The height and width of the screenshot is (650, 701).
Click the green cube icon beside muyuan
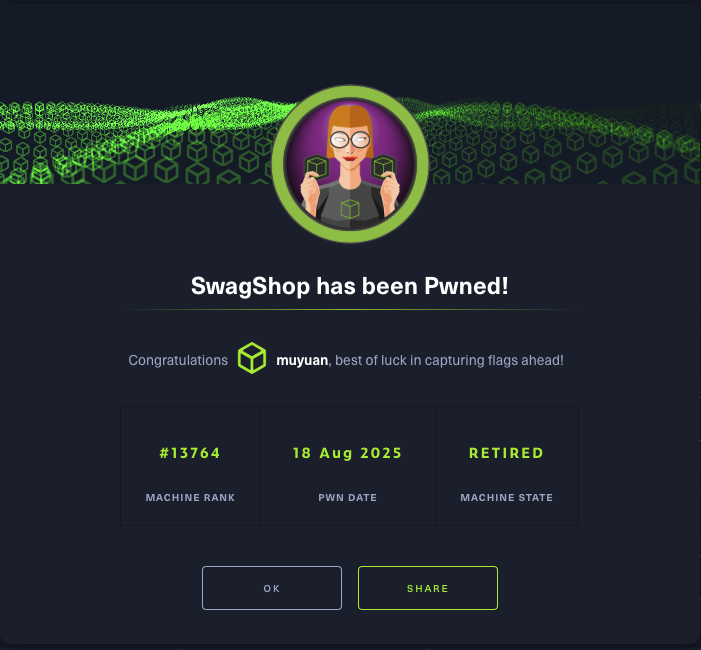pyautogui.click(x=252, y=358)
